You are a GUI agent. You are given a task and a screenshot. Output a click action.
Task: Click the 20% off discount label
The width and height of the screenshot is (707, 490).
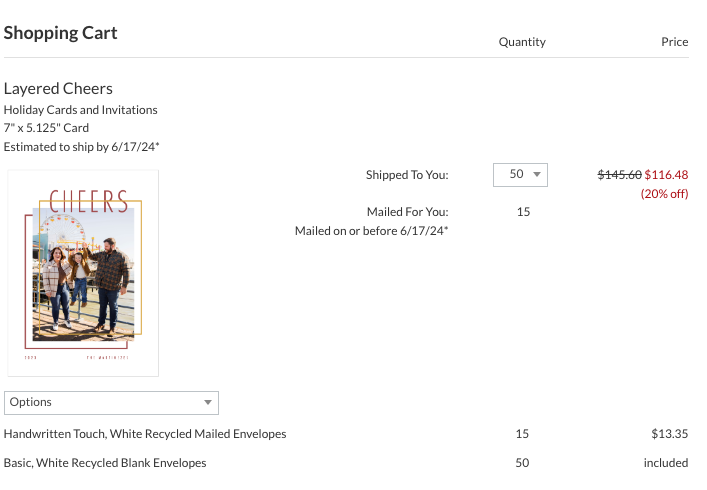[x=665, y=194]
